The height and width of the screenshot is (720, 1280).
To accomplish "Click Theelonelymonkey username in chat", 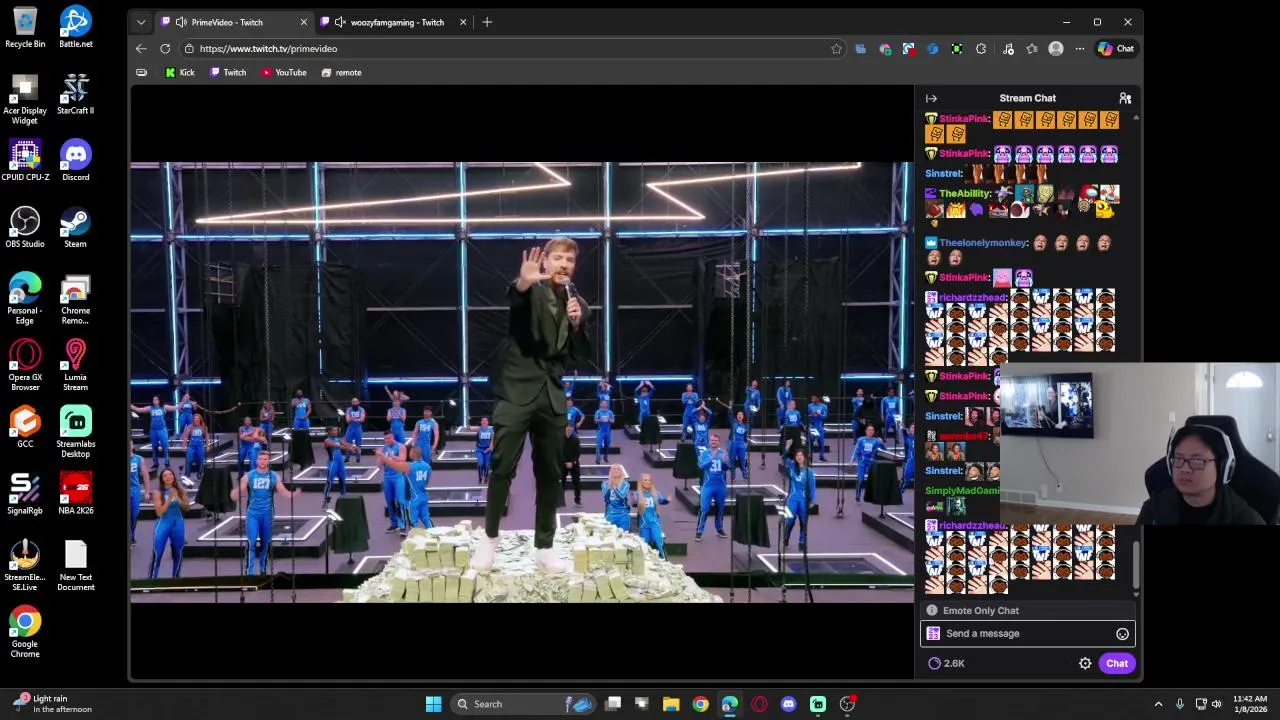I will coord(984,243).
